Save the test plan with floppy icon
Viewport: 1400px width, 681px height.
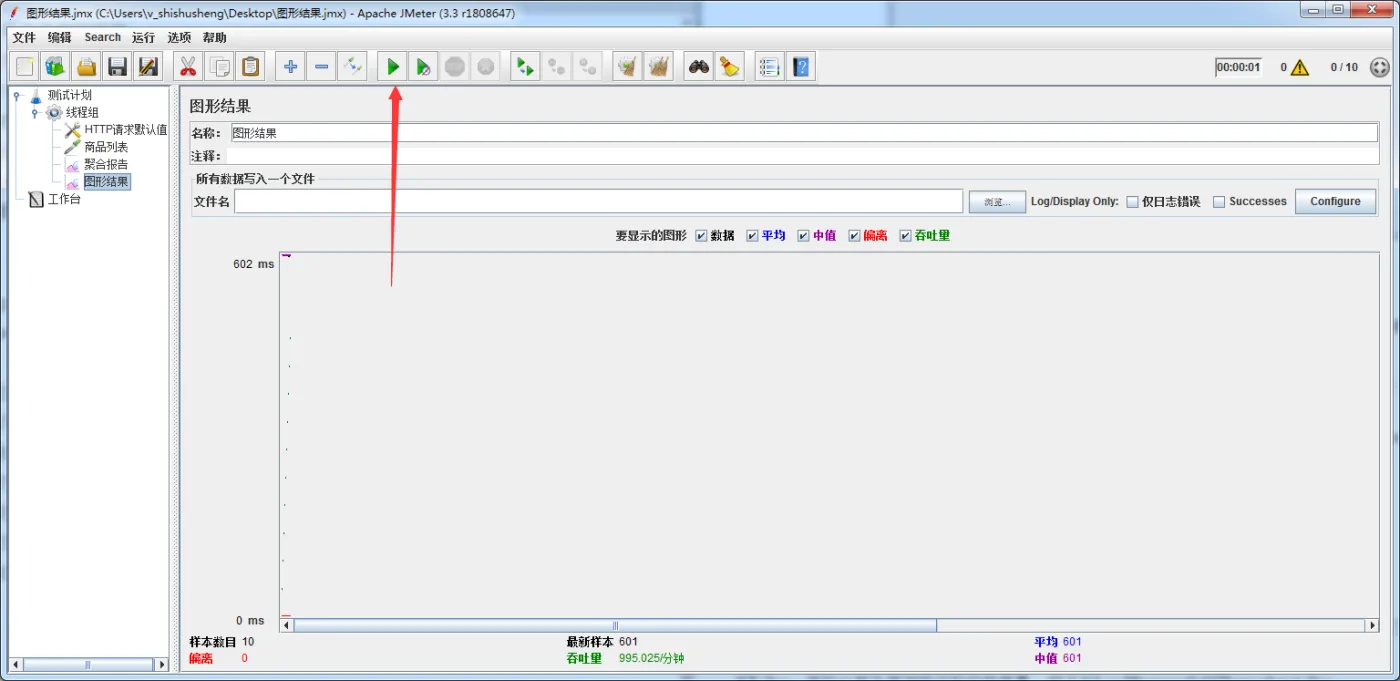pyautogui.click(x=118, y=67)
